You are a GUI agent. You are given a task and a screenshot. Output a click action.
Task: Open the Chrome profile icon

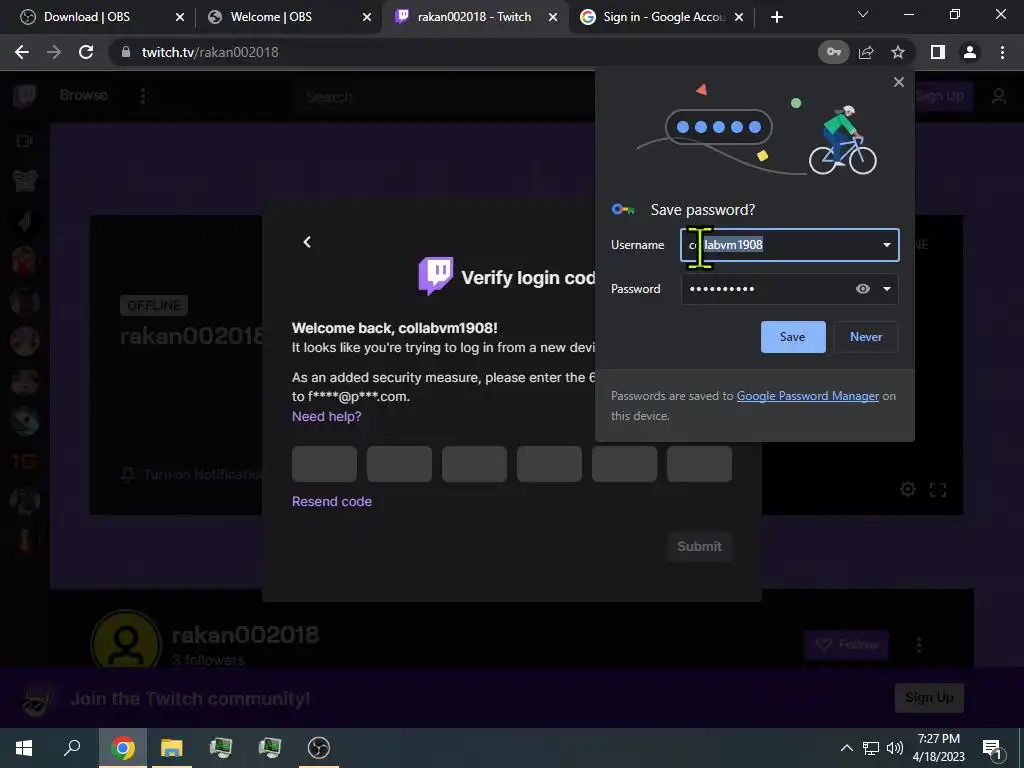(x=970, y=52)
